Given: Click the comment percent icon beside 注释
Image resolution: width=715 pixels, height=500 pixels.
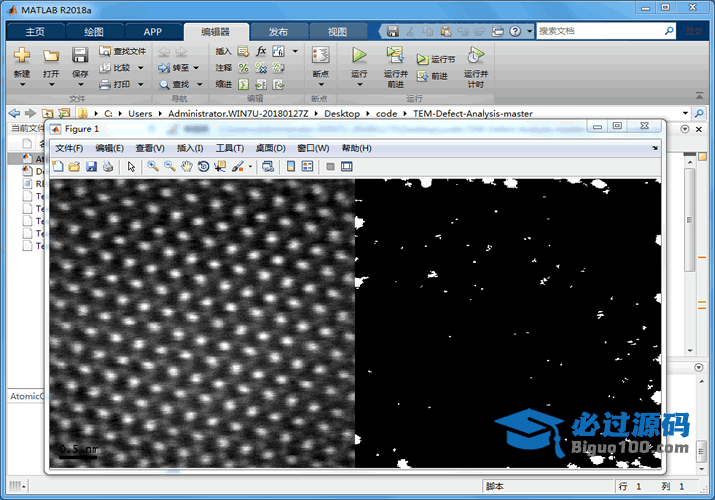Looking at the screenshot, I should coord(244,68).
